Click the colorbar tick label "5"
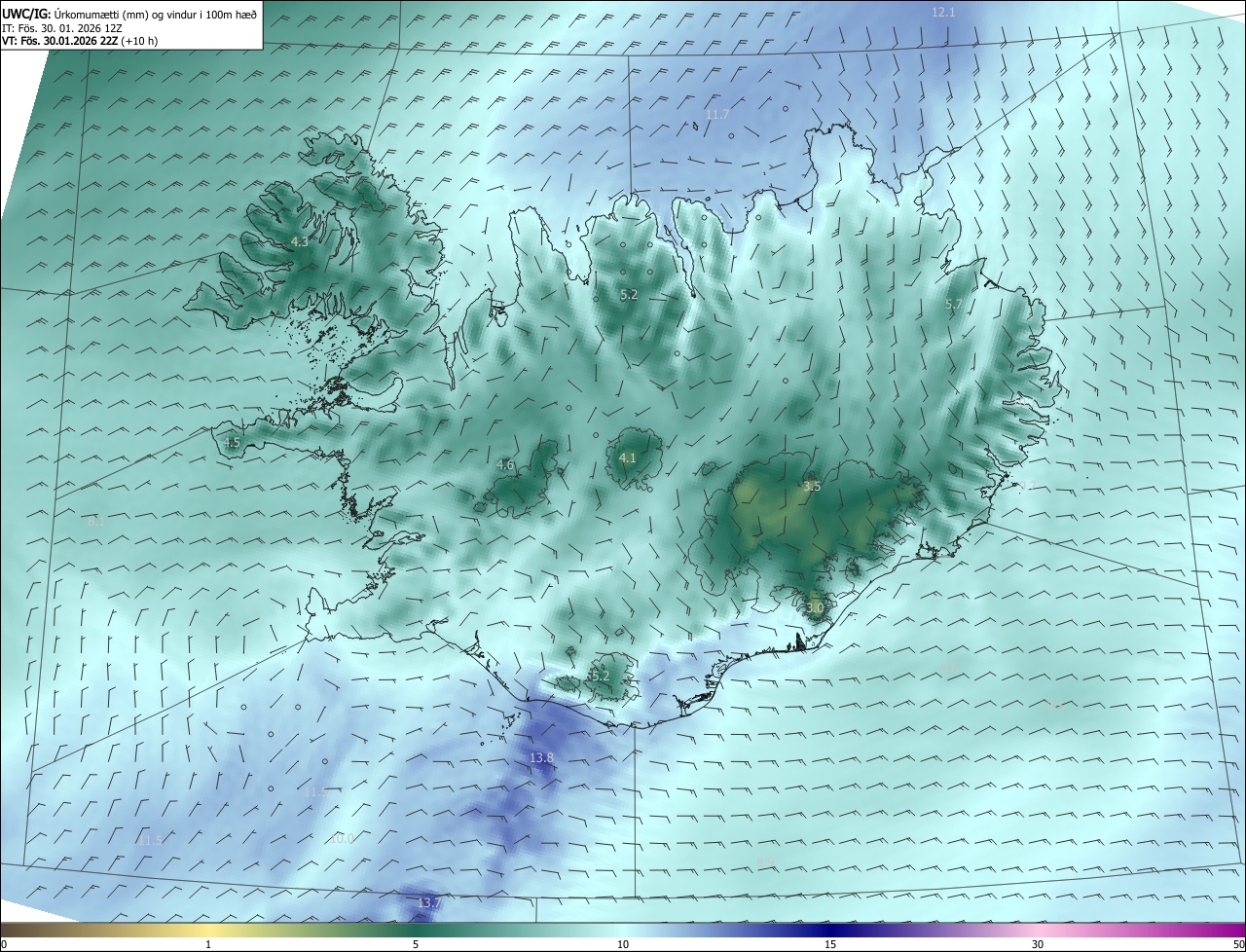 click(x=416, y=945)
